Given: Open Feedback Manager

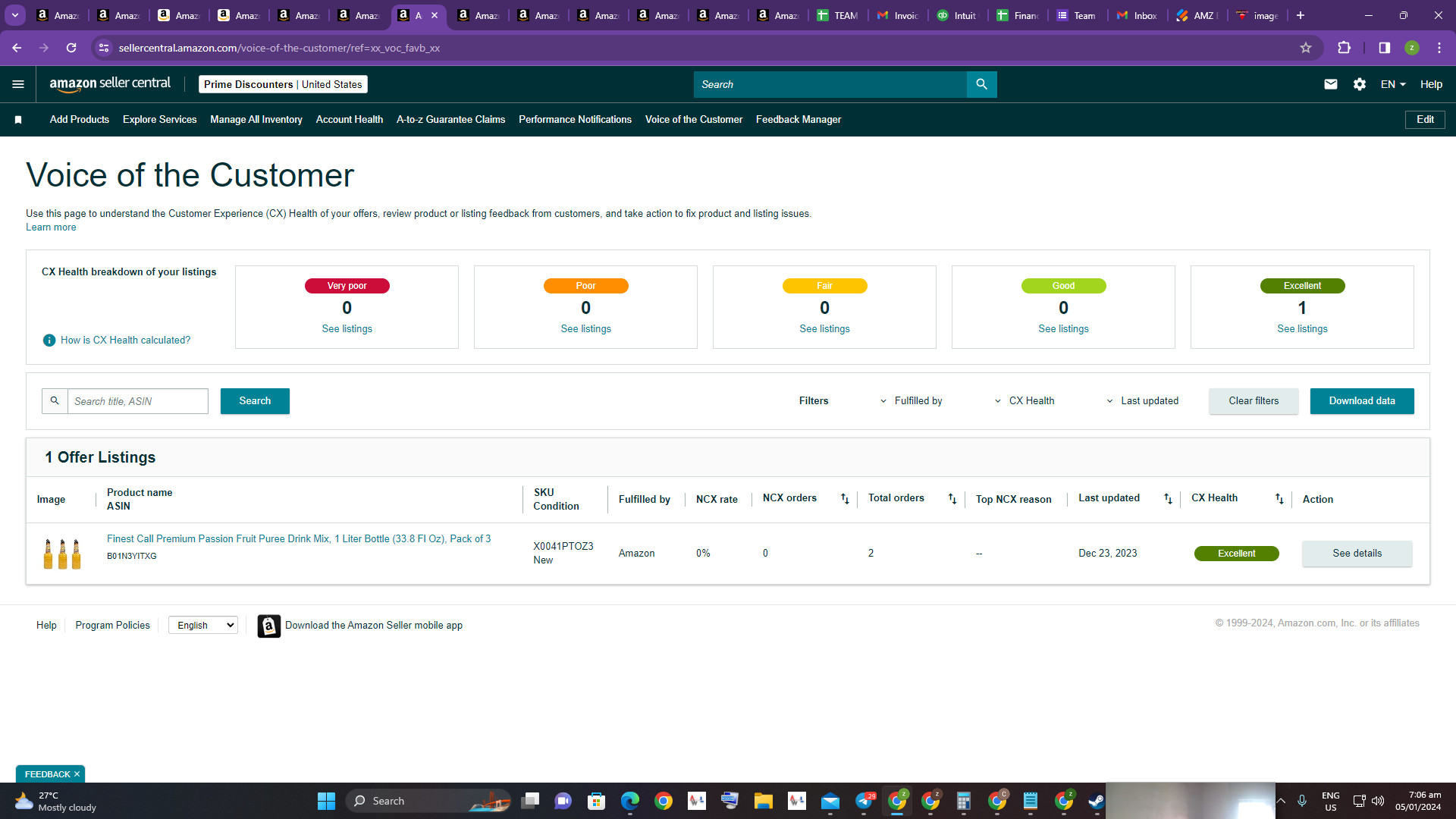Looking at the screenshot, I should coord(799,120).
